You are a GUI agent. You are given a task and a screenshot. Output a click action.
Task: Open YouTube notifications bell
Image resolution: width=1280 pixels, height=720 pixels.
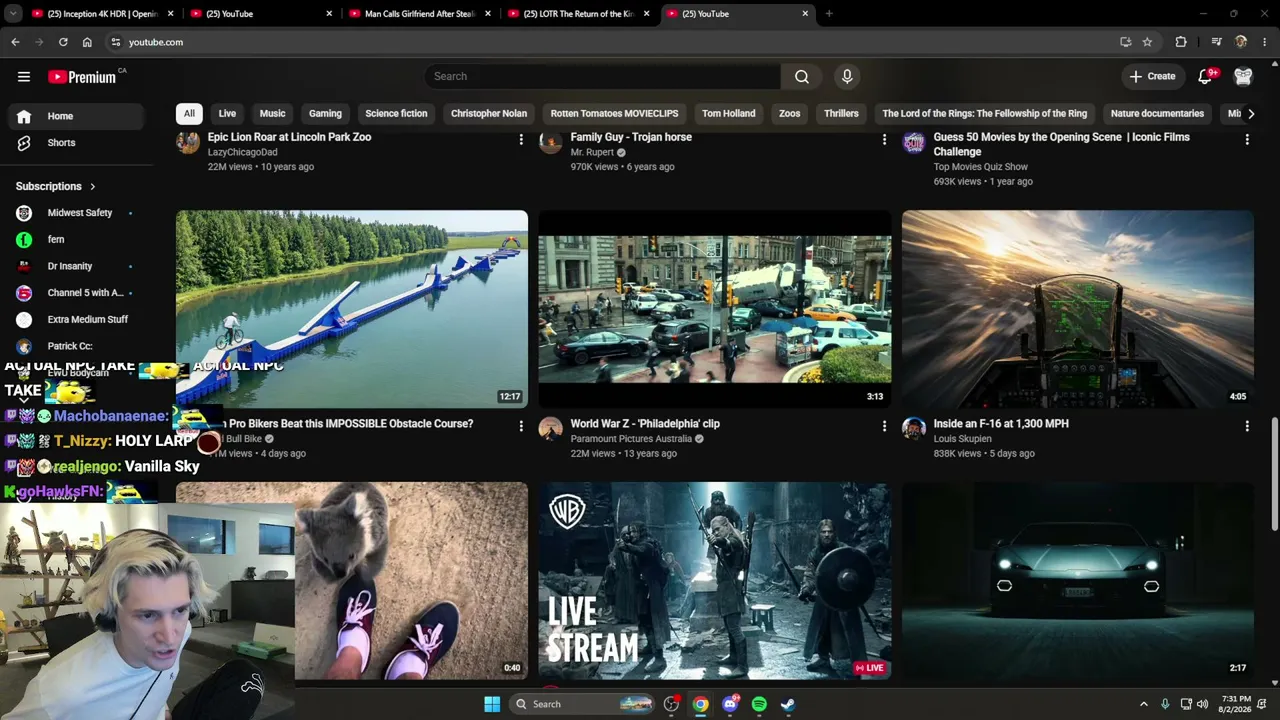1205,76
